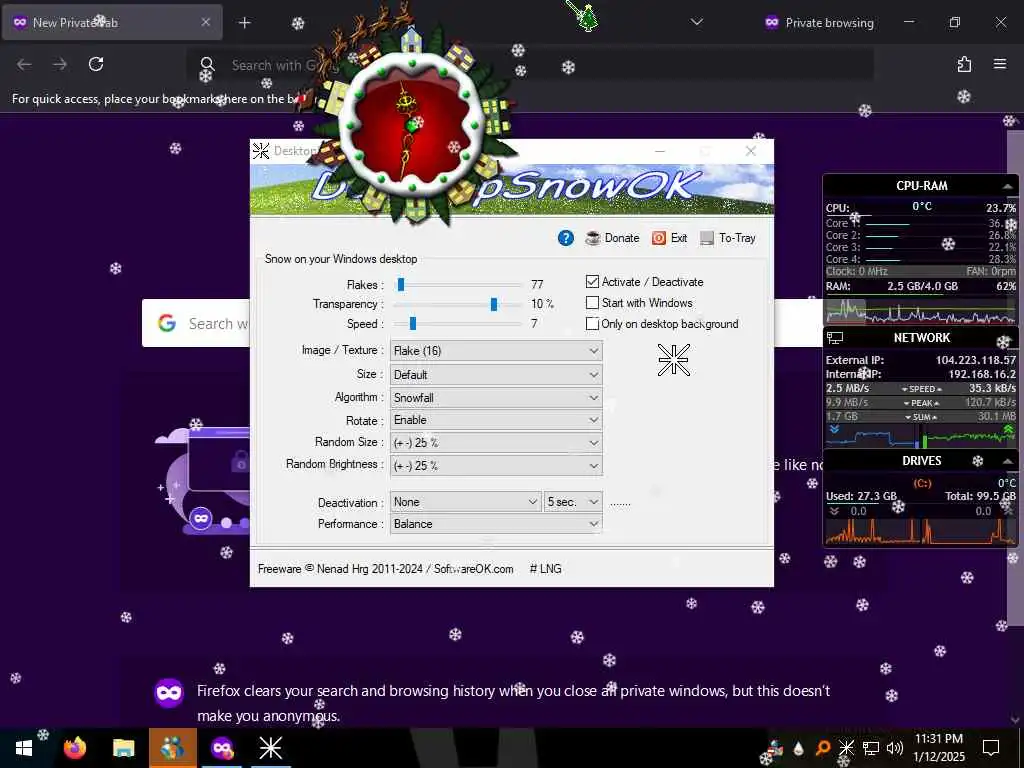Open the Performance Balance dropdown
1024x768 pixels.
(x=496, y=524)
